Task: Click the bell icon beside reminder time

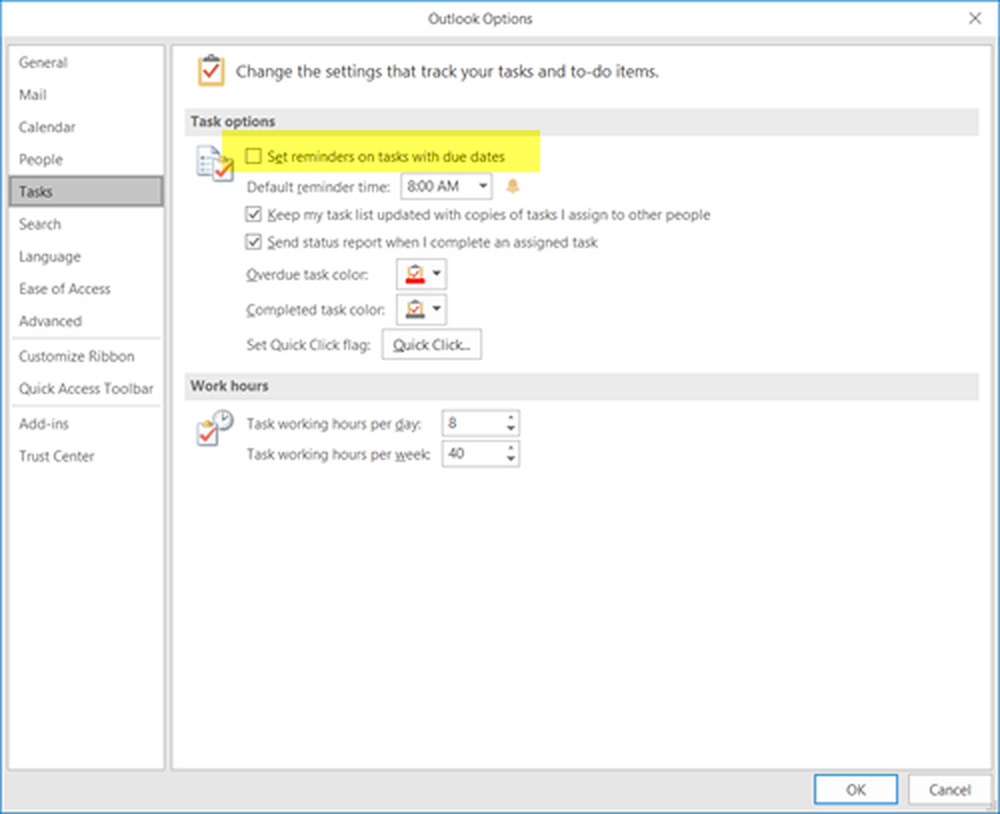Action: [513, 186]
